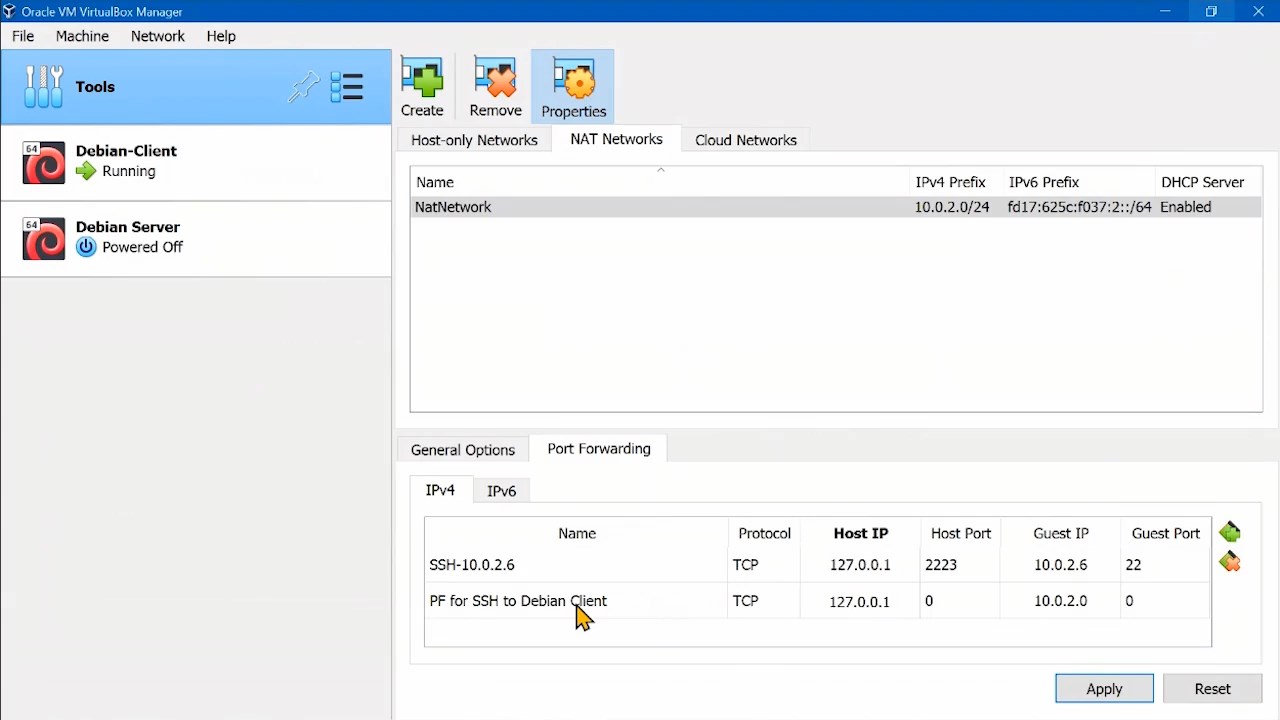The image size is (1280, 720).
Task: Click the remove port forwarding rule icon
Action: tap(1230, 563)
